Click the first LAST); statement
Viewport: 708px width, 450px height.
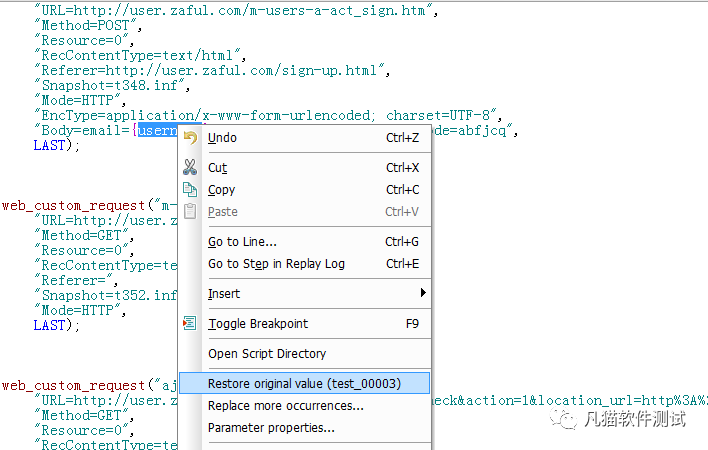click(x=57, y=145)
